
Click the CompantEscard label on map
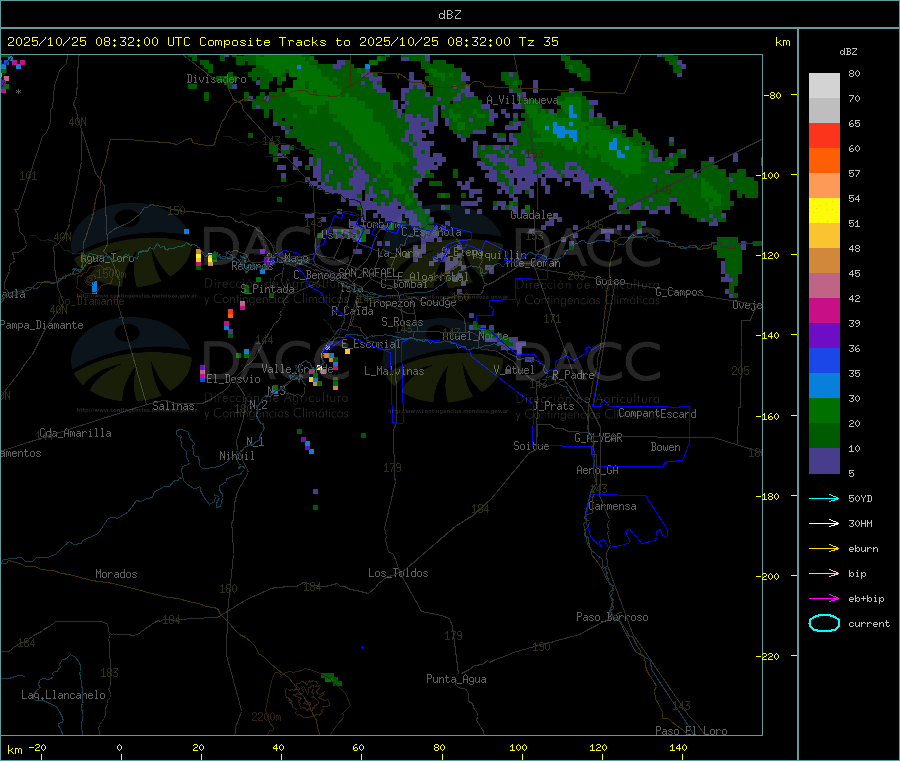tap(657, 413)
